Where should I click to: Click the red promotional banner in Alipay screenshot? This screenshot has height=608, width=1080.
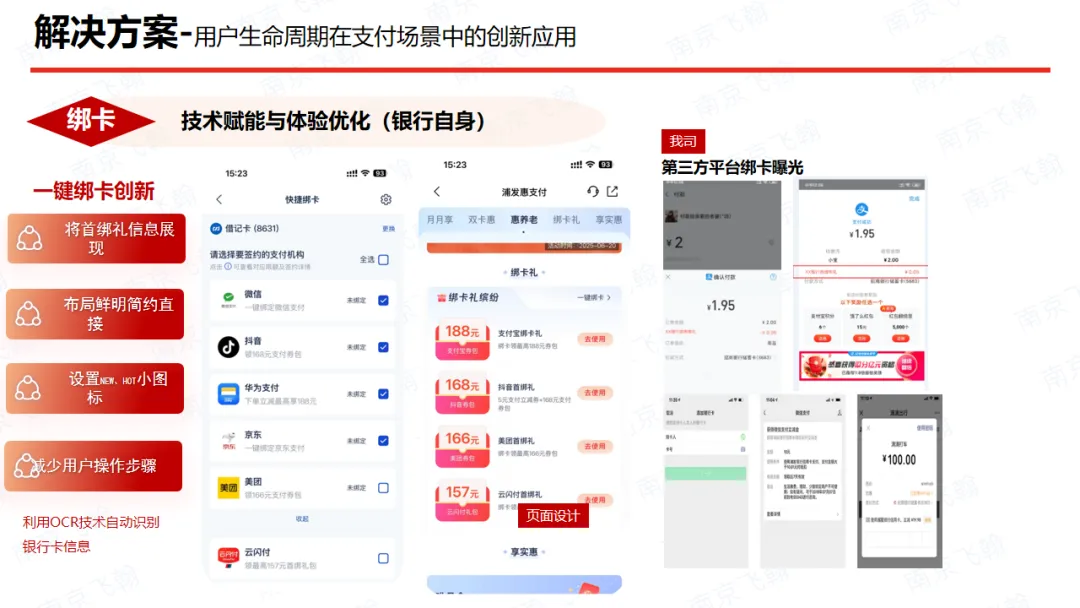coord(862,365)
